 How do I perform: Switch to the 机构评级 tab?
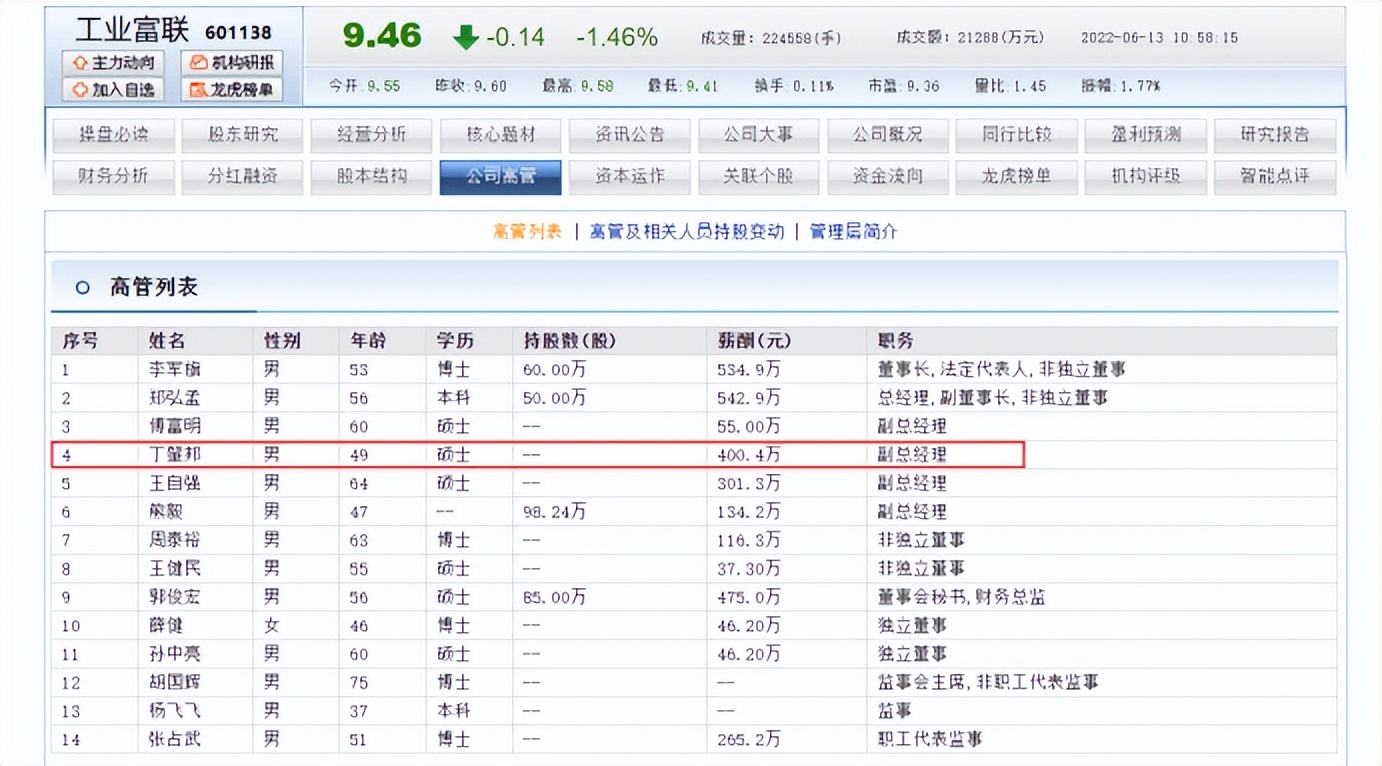coord(1146,177)
